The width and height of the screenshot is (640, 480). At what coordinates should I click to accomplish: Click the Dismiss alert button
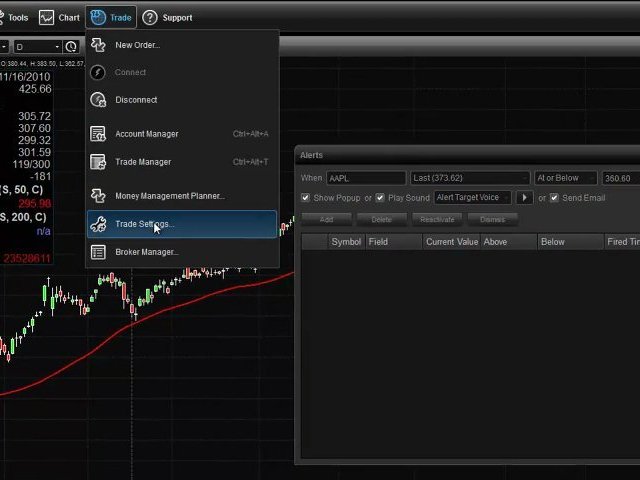tap(493, 220)
